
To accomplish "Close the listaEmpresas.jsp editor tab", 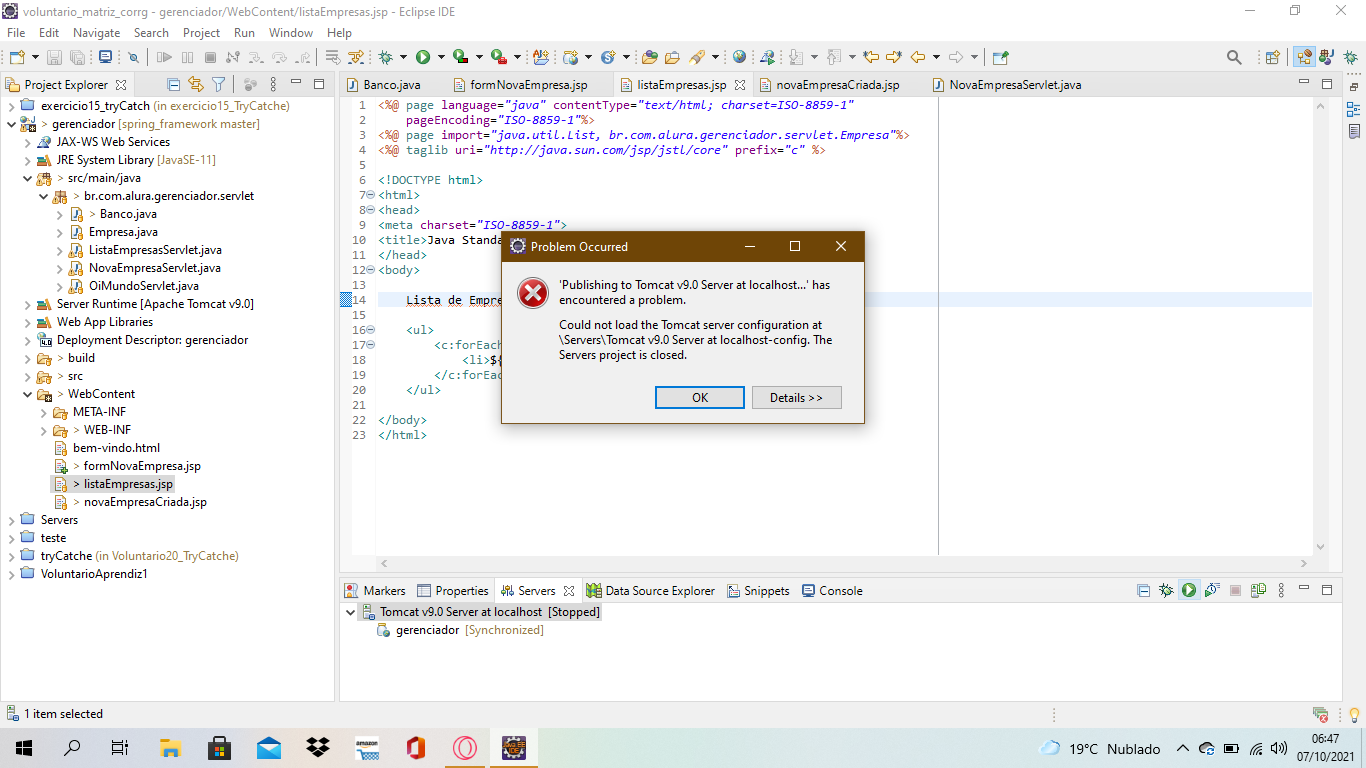I will (x=740, y=86).
